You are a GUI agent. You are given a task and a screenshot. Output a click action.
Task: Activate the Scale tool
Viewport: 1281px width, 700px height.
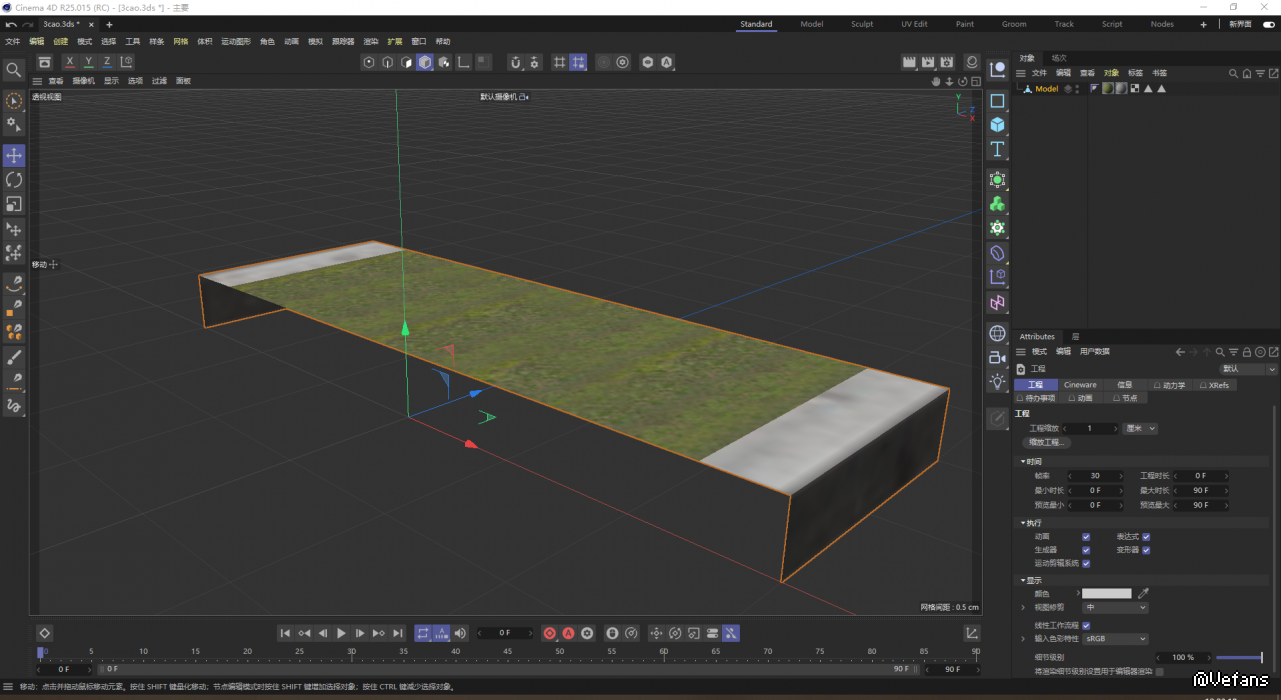(14, 204)
